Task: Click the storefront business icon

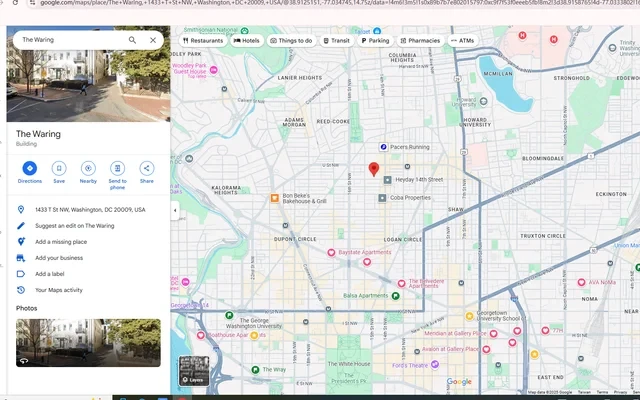Action: [x=21, y=258]
